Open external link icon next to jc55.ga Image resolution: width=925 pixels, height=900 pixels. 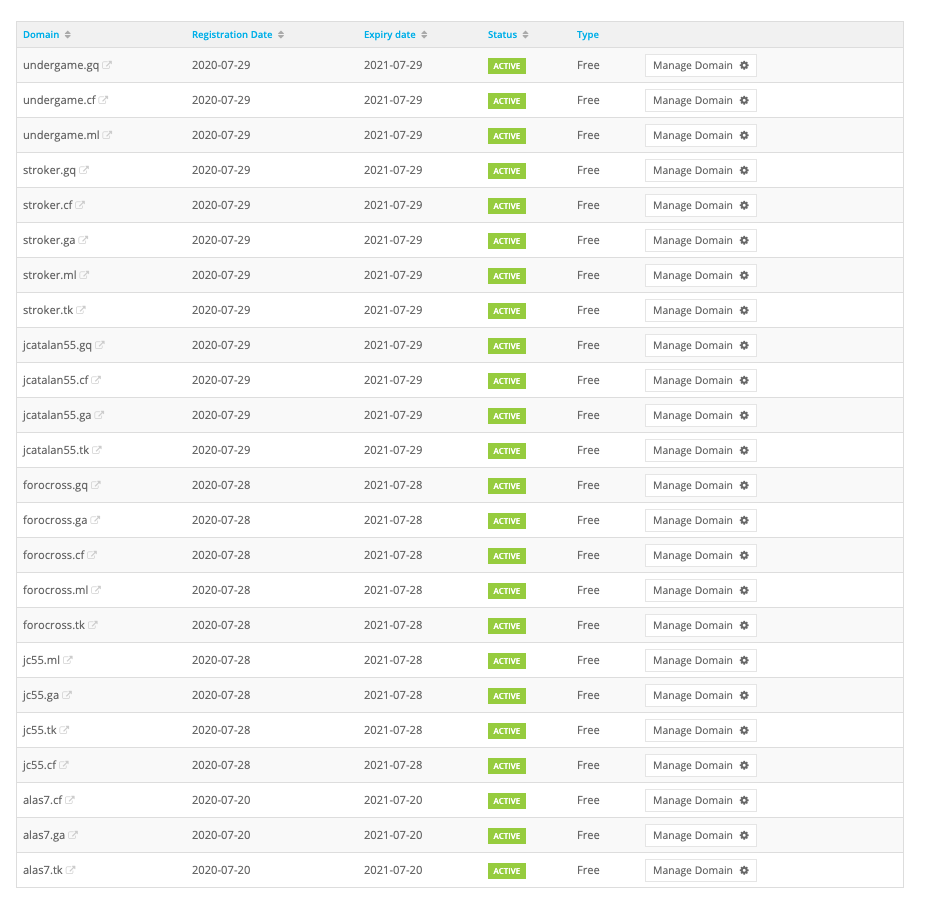click(x=67, y=695)
